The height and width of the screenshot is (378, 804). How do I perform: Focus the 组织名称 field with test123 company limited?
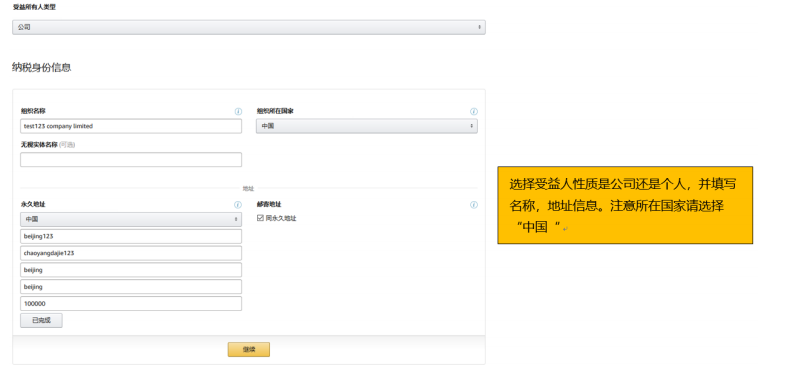coord(131,126)
